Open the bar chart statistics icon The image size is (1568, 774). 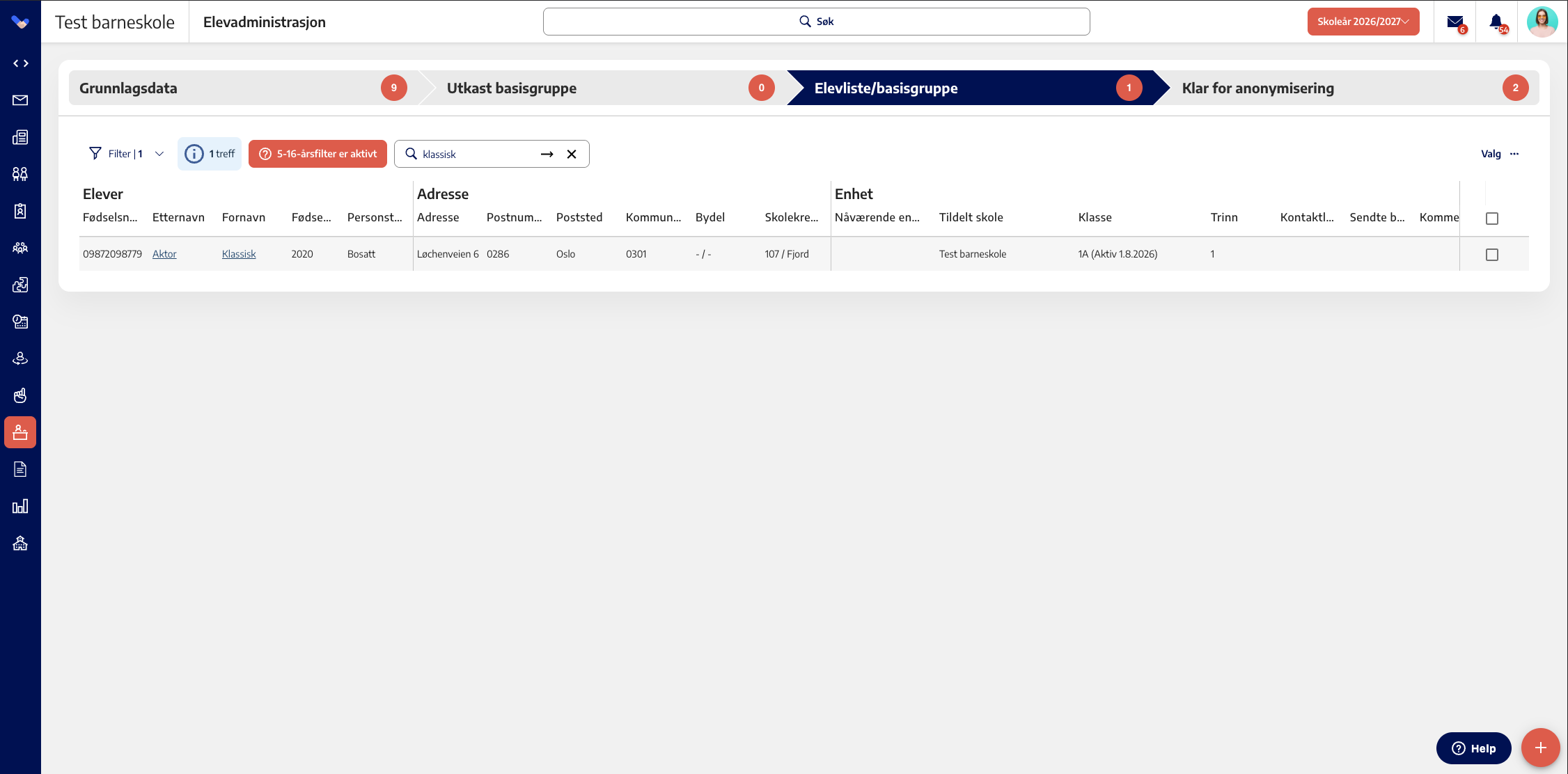point(20,506)
